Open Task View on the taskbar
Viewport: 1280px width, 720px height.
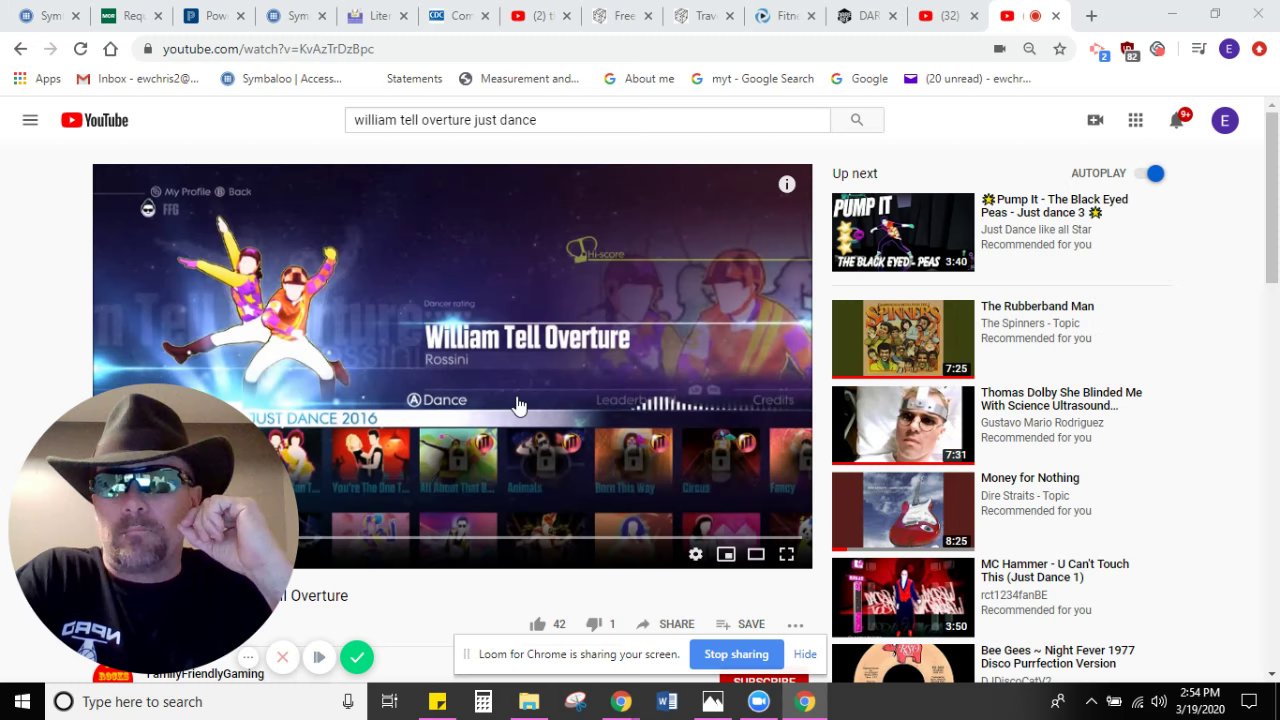tap(390, 702)
